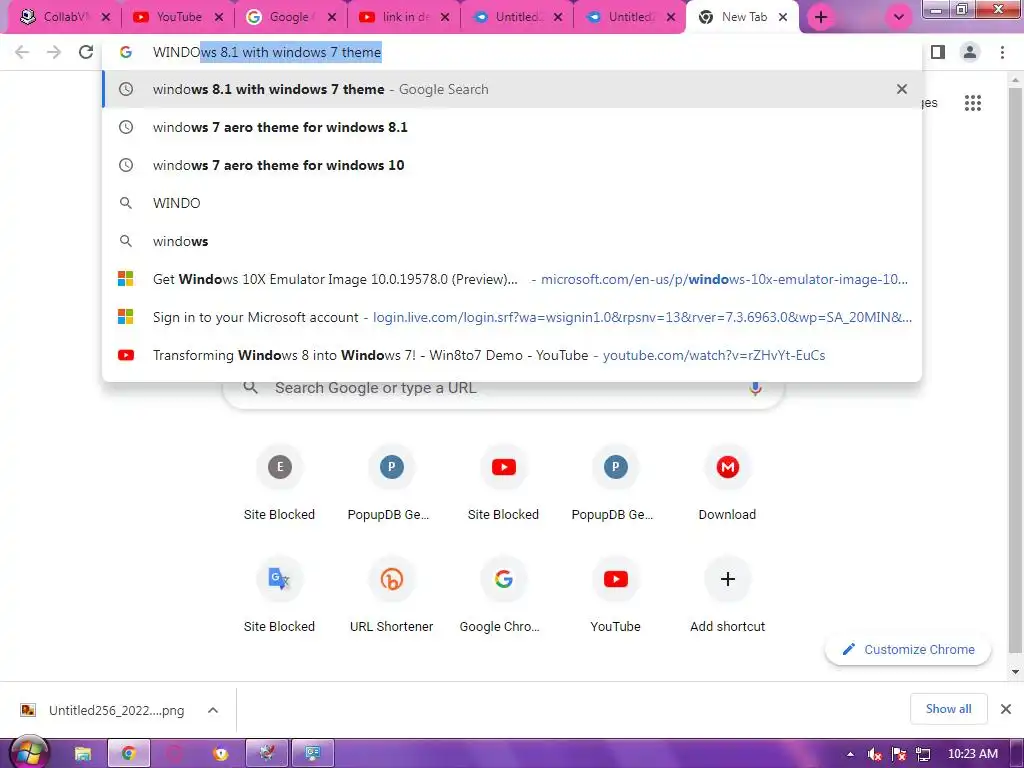Open a new tab with plus button
Viewport: 1024px width, 768px height.
(x=821, y=18)
